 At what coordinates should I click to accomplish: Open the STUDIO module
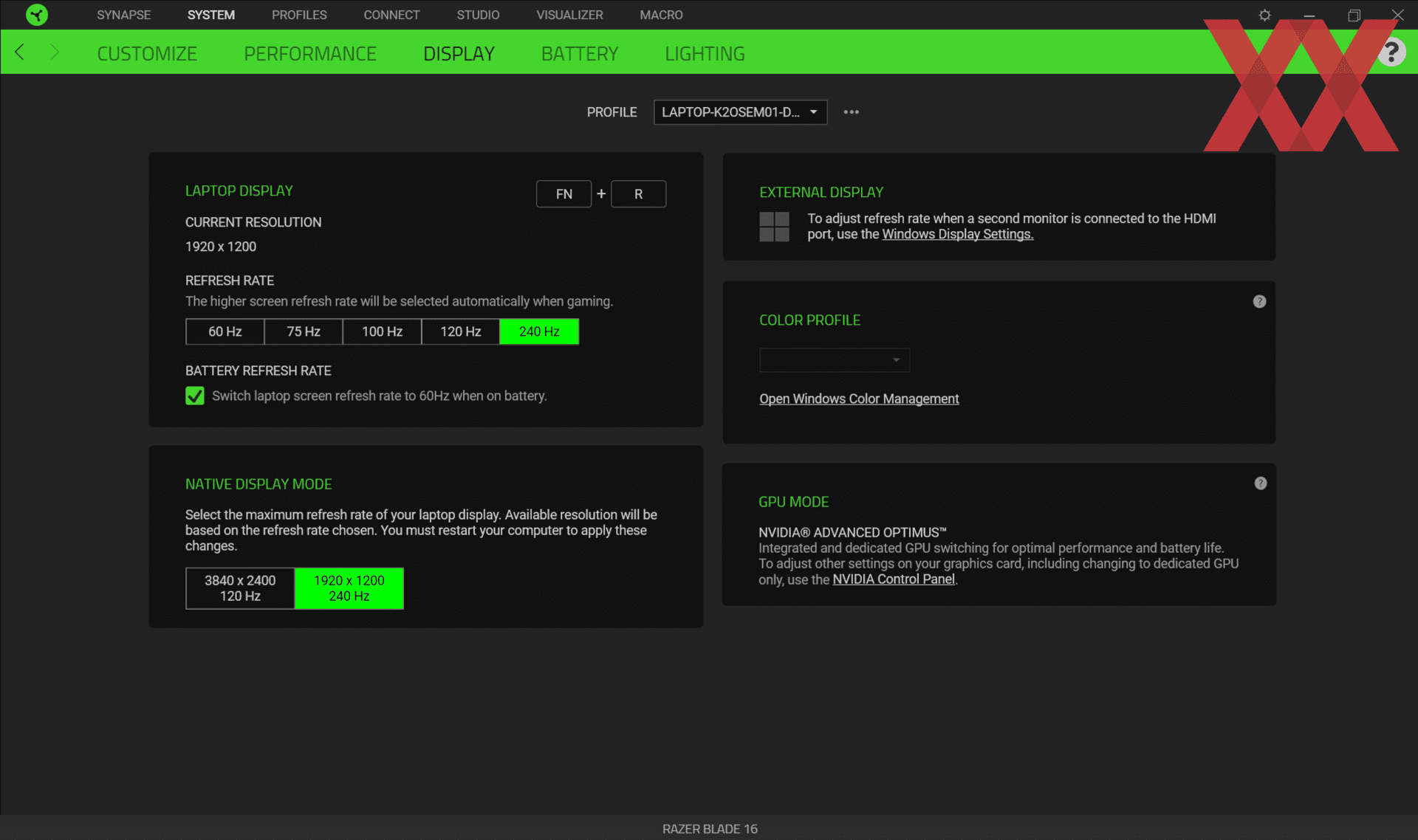click(477, 14)
